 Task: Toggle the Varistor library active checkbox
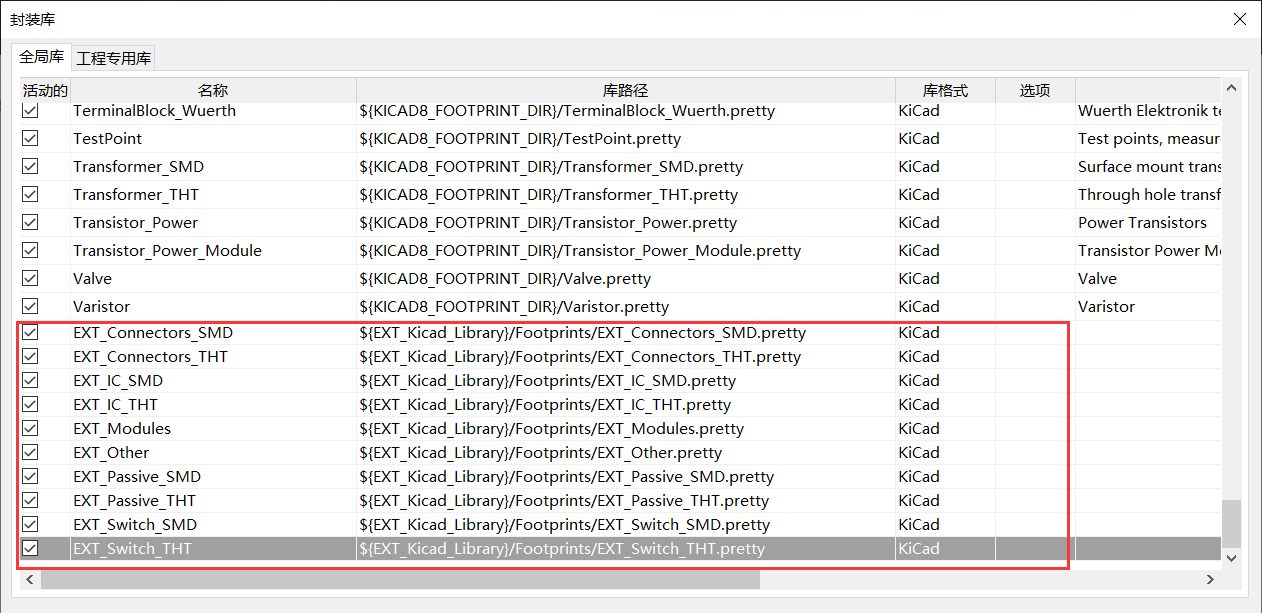31,306
